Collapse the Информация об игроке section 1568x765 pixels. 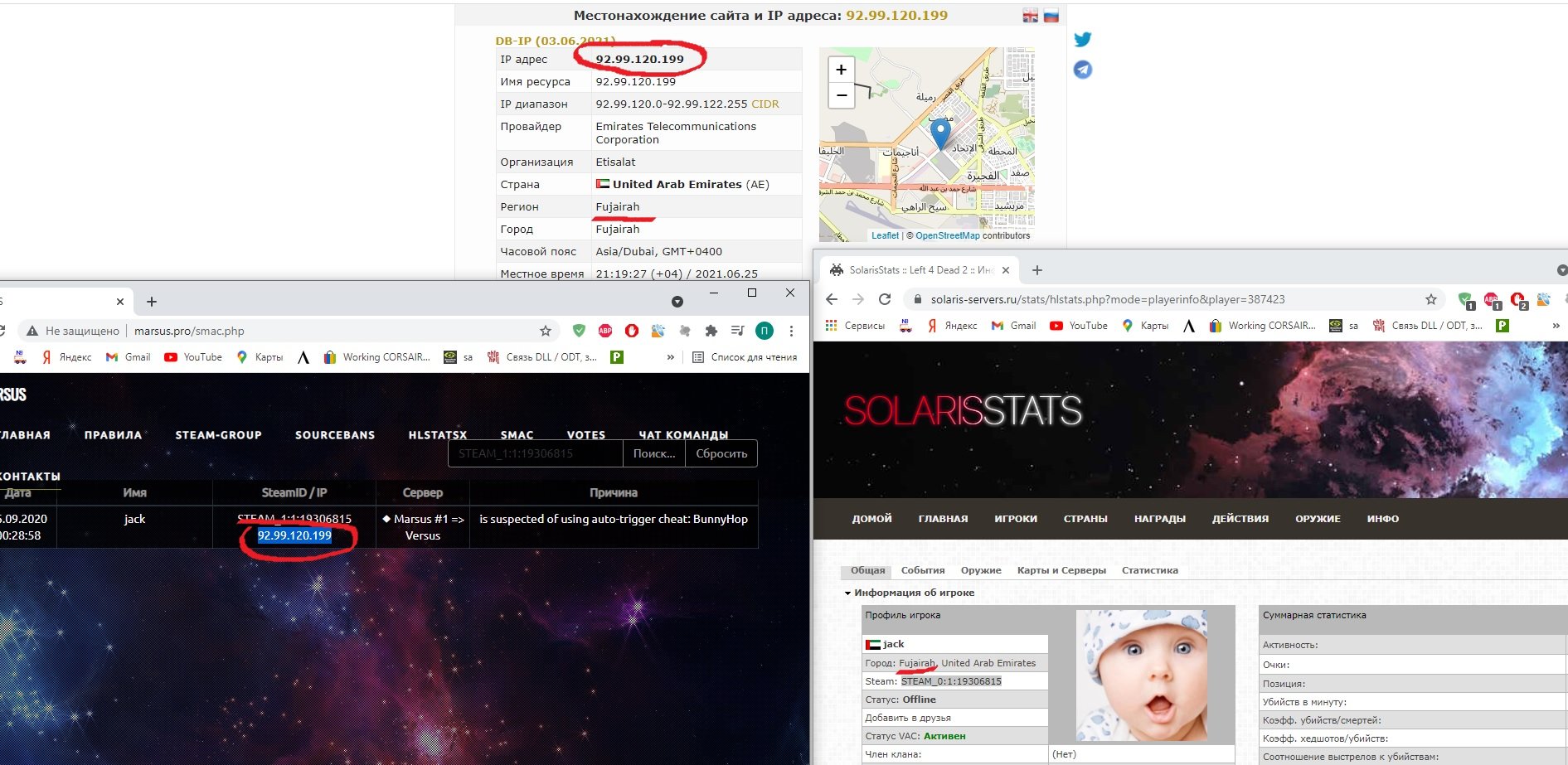click(909, 593)
